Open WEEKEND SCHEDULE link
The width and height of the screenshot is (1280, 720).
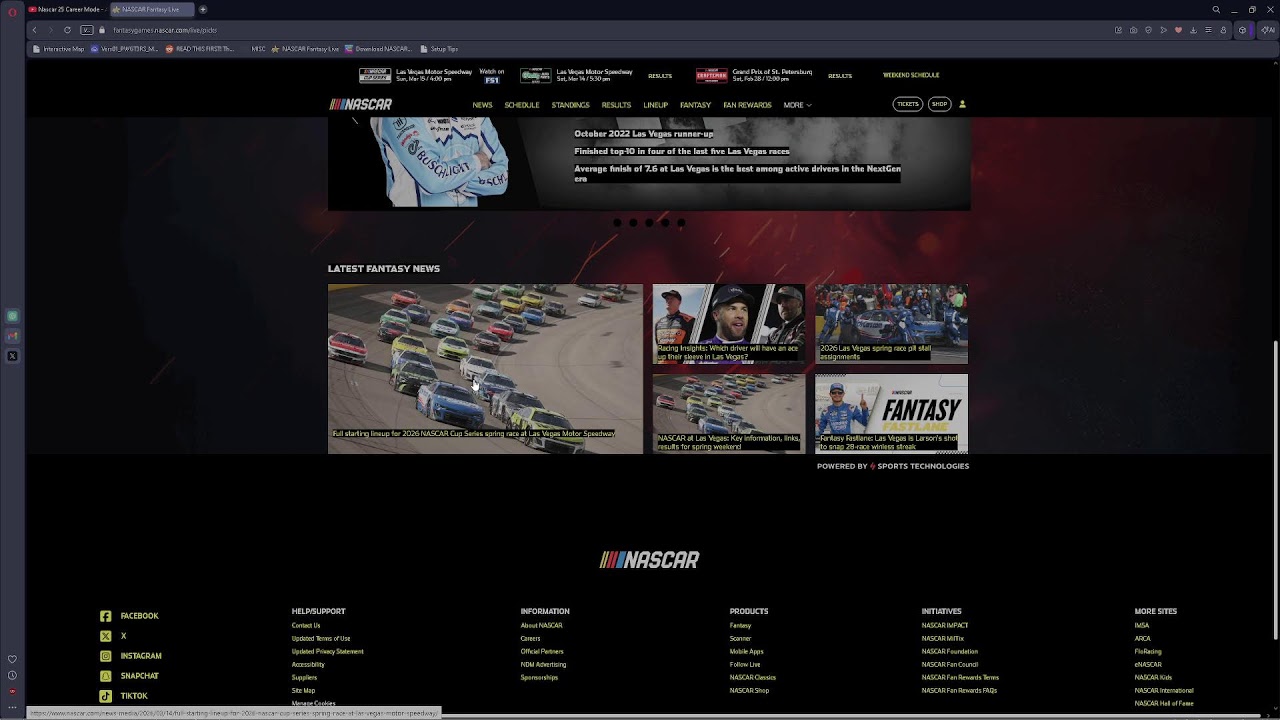click(911, 75)
